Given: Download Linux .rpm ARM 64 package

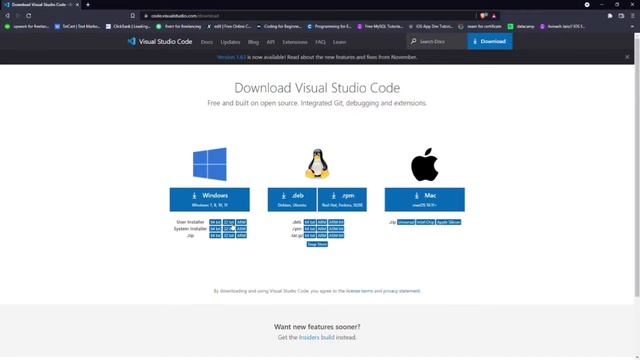Looking at the screenshot, I should point(336,229).
